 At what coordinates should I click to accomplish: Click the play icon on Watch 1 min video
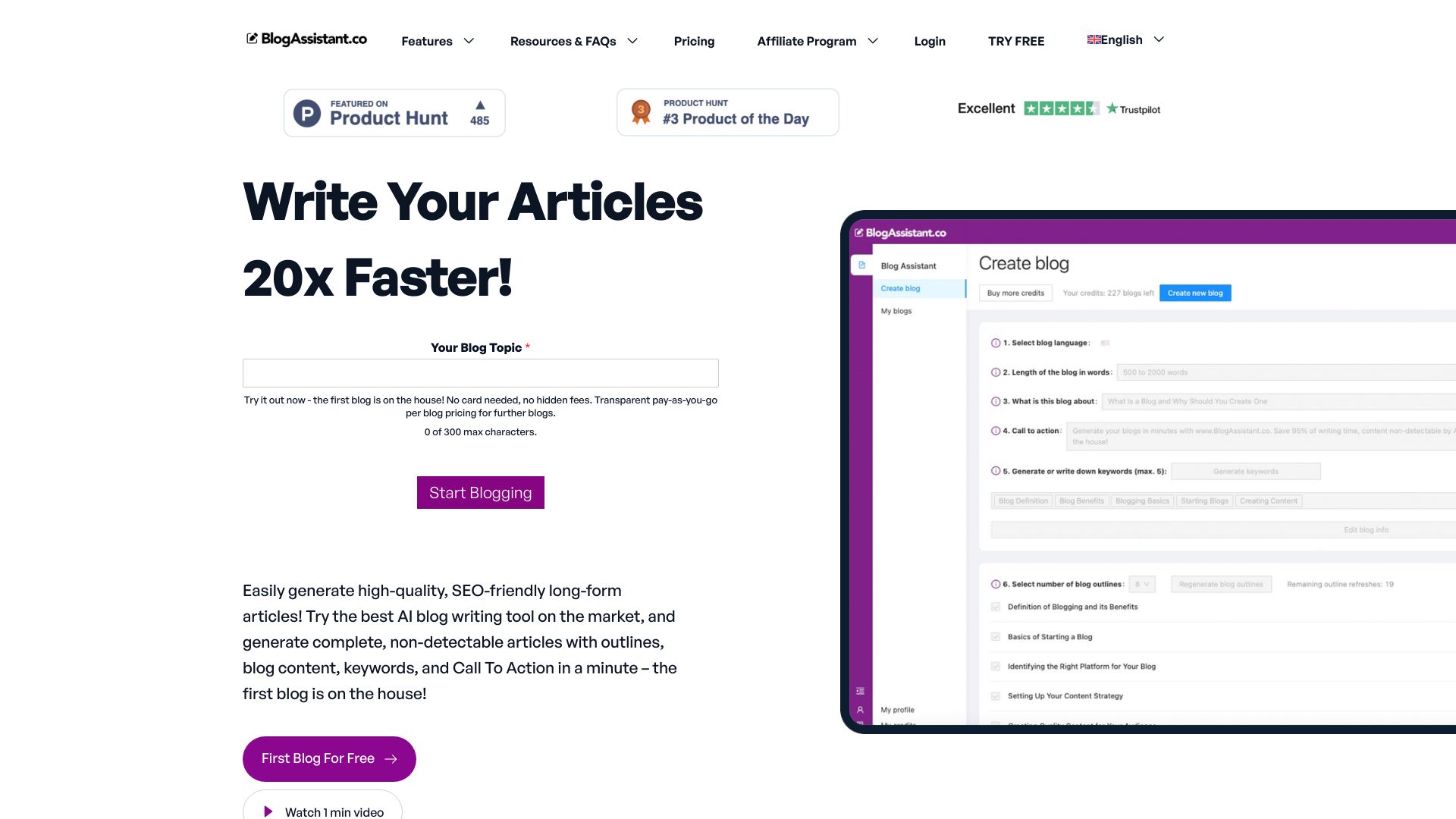click(x=268, y=812)
